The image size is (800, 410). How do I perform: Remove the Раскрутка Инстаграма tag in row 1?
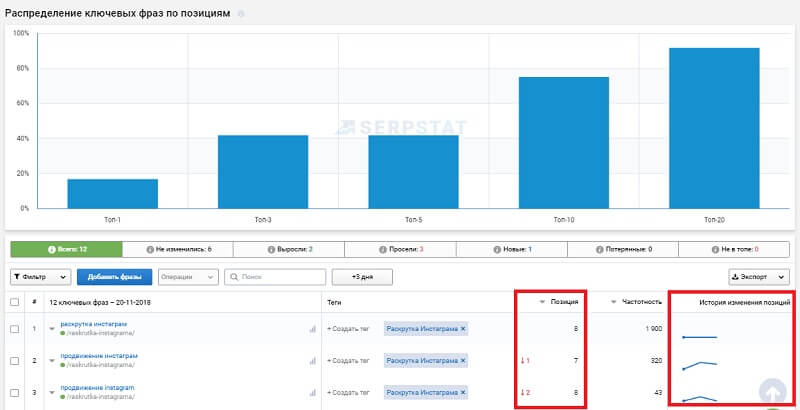click(463, 328)
